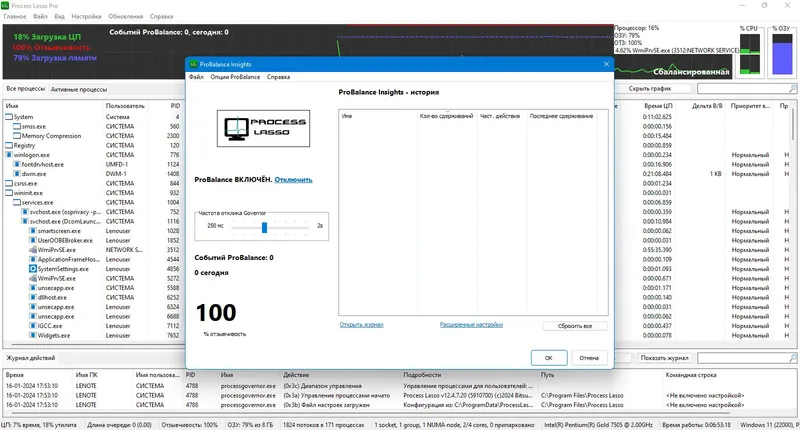The width and height of the screenshot is (800, 430).
Task: Click the Memory Compression process icon
Action: click(17, 136)
